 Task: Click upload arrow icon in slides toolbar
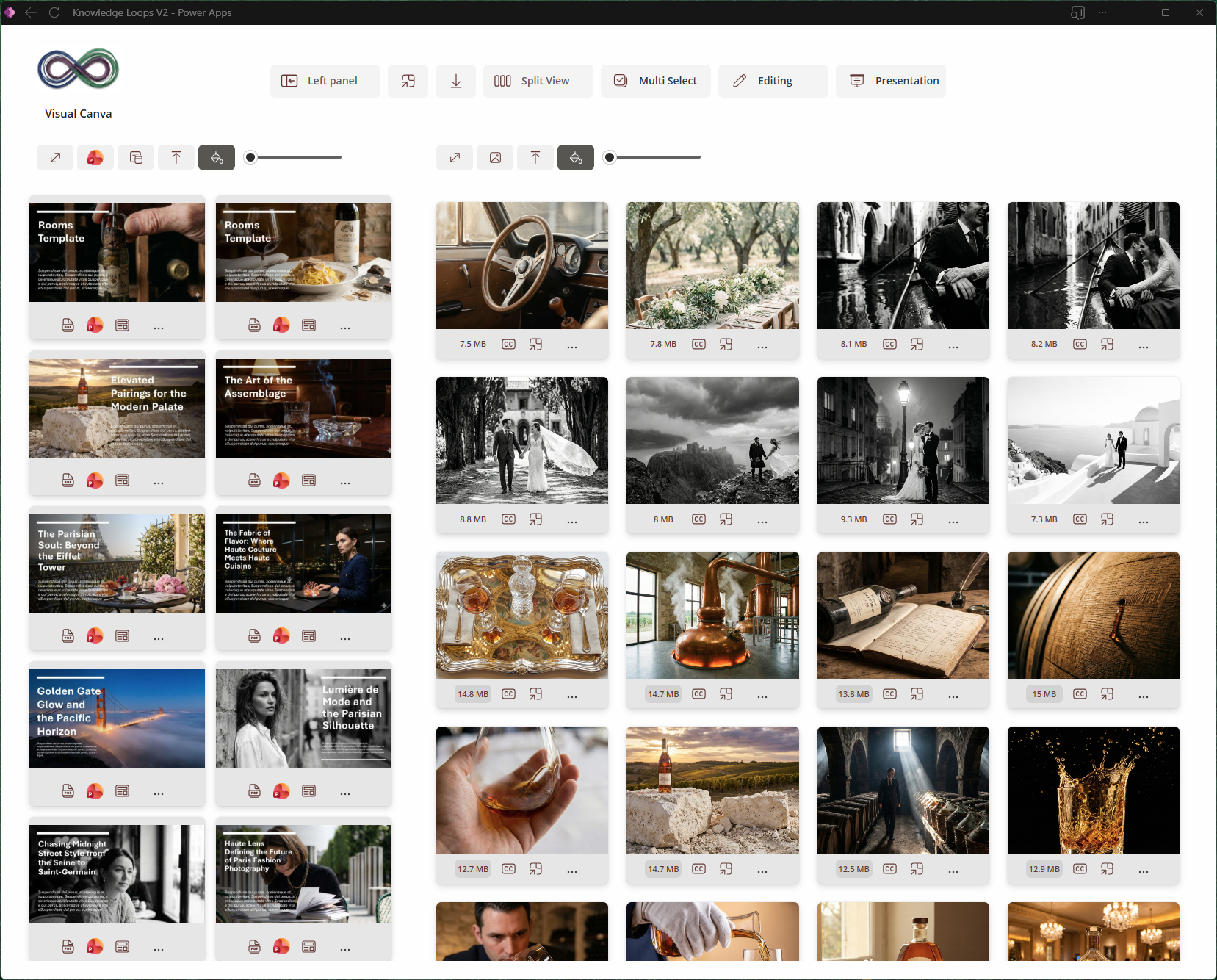(x=176, y=157)
